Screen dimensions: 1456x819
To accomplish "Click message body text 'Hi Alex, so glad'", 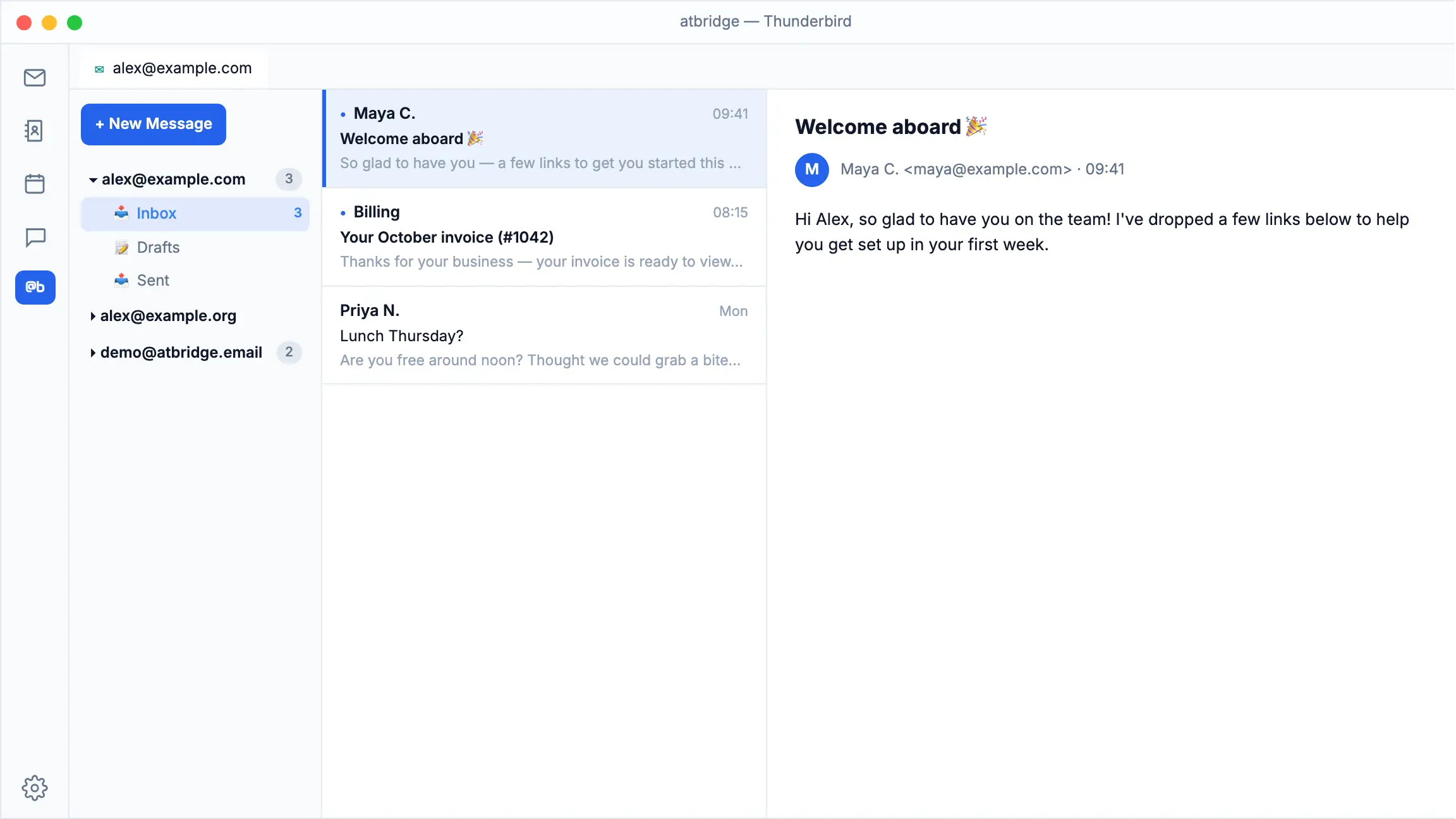I will click(x=856, y=219).
